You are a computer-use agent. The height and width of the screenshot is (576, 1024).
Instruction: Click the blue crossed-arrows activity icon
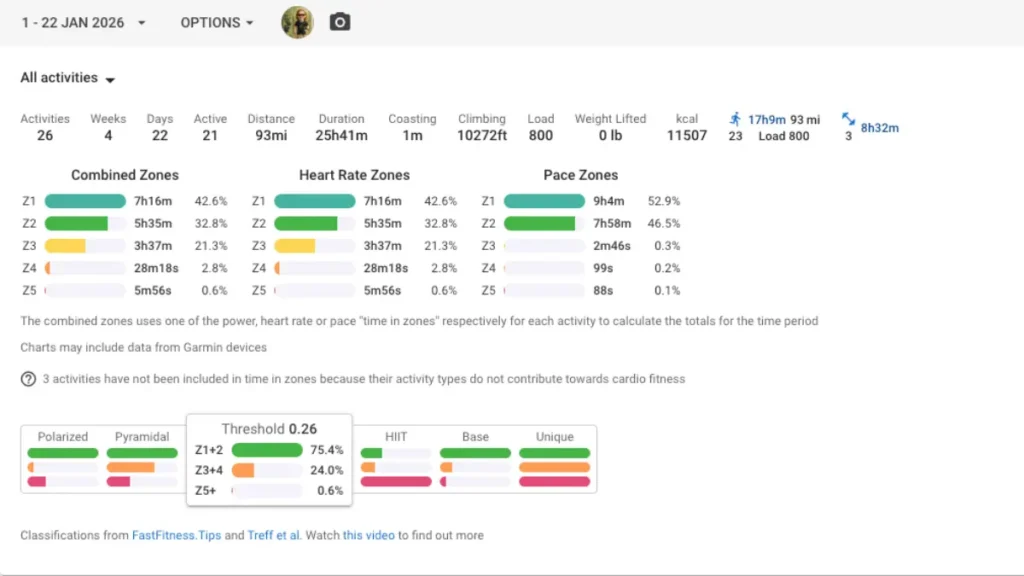pyautogui.click(x=848, y=119)
